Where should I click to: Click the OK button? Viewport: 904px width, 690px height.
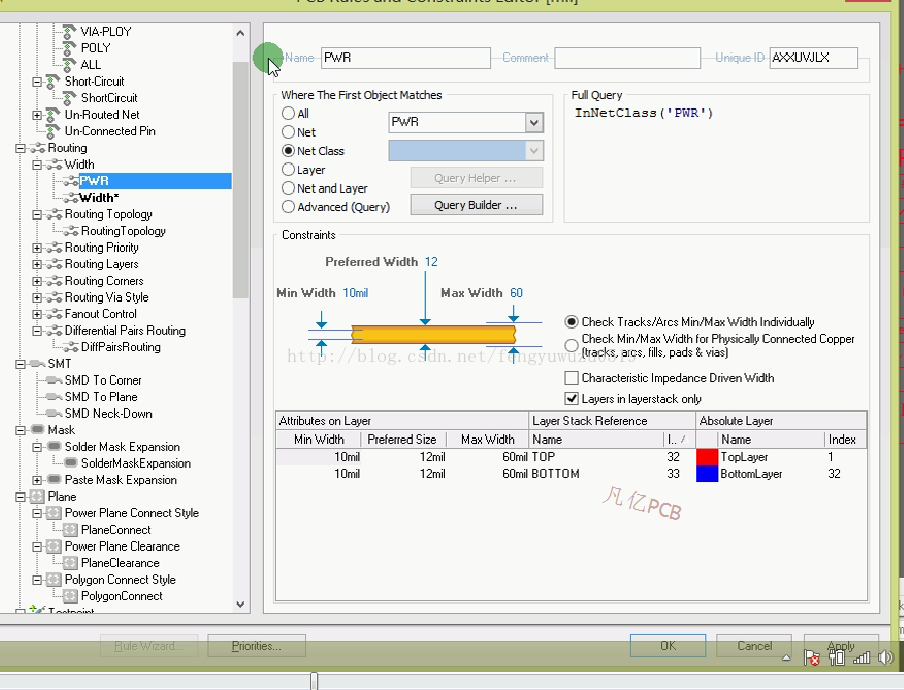(x=668, y=646)
